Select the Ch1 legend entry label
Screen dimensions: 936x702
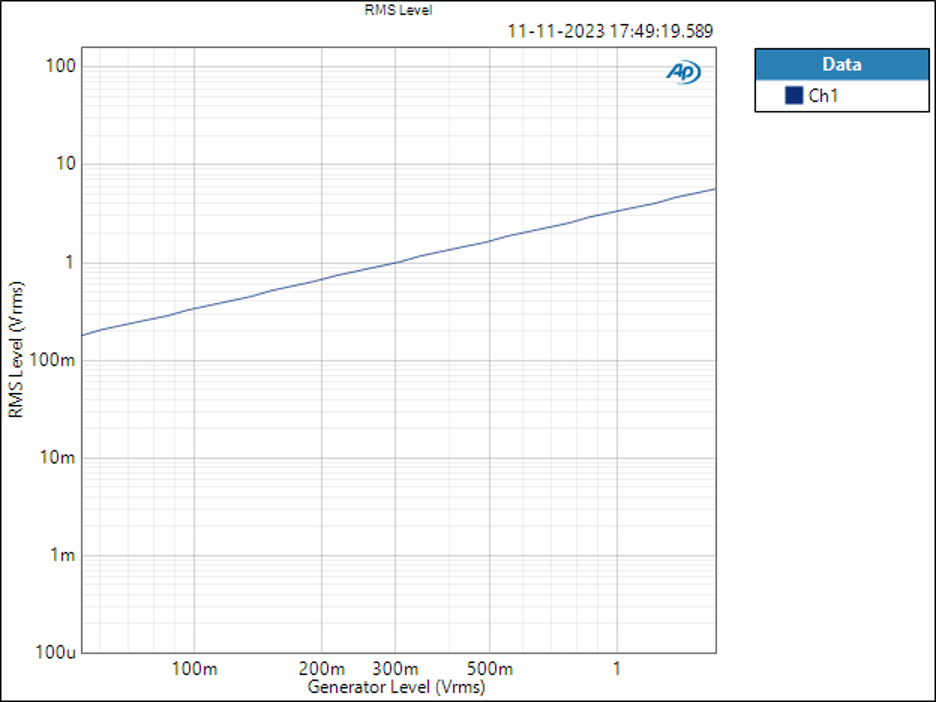[823, 96]
